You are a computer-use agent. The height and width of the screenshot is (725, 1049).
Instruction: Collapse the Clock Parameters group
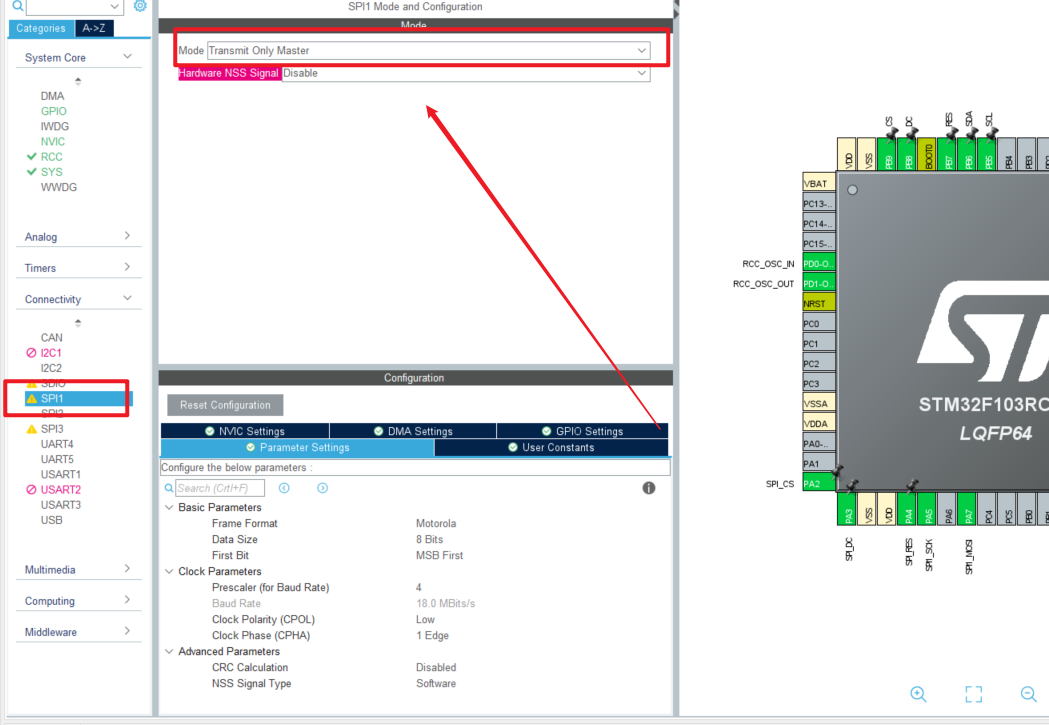(169, 572)
